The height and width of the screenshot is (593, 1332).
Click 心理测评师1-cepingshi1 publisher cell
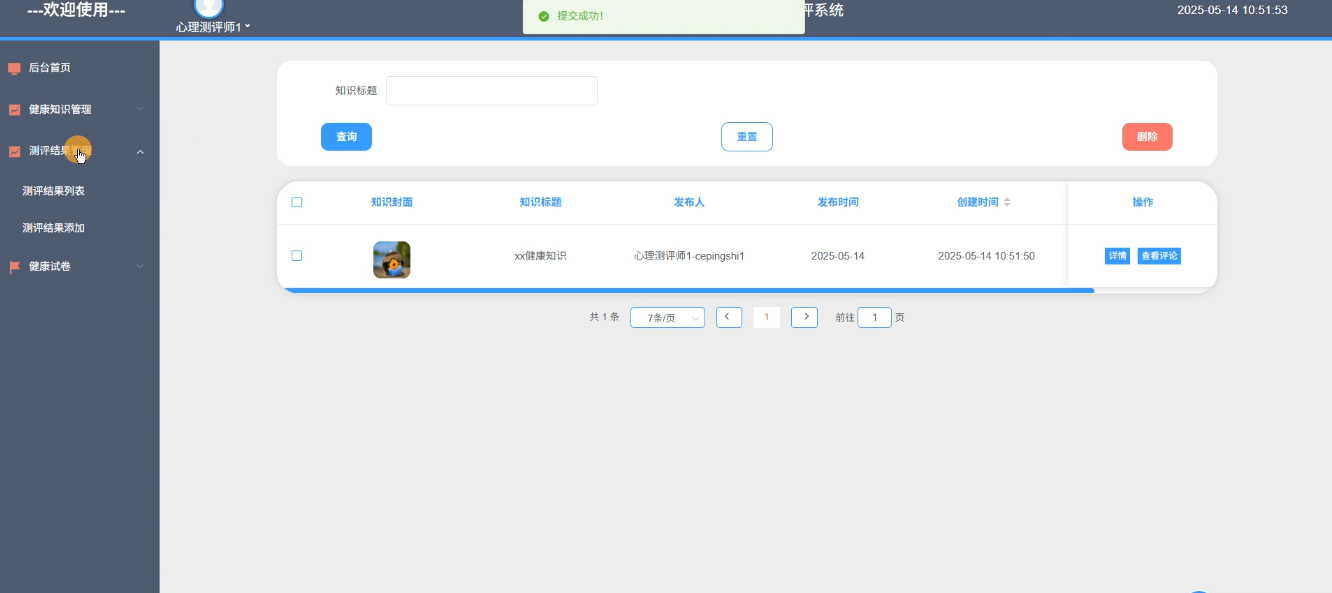pos(689,256)
